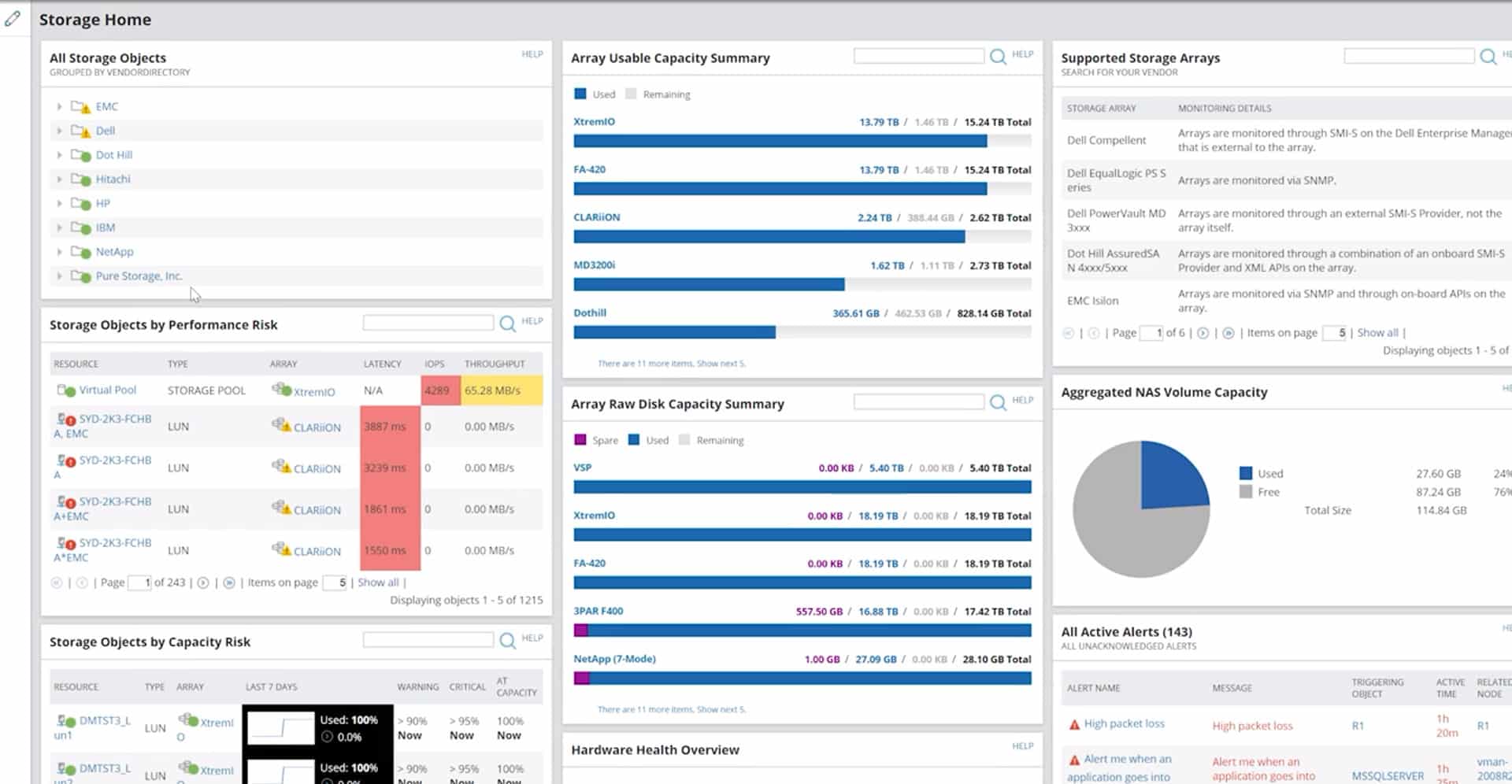Open the Virtual Pool resource

[108, 390]
